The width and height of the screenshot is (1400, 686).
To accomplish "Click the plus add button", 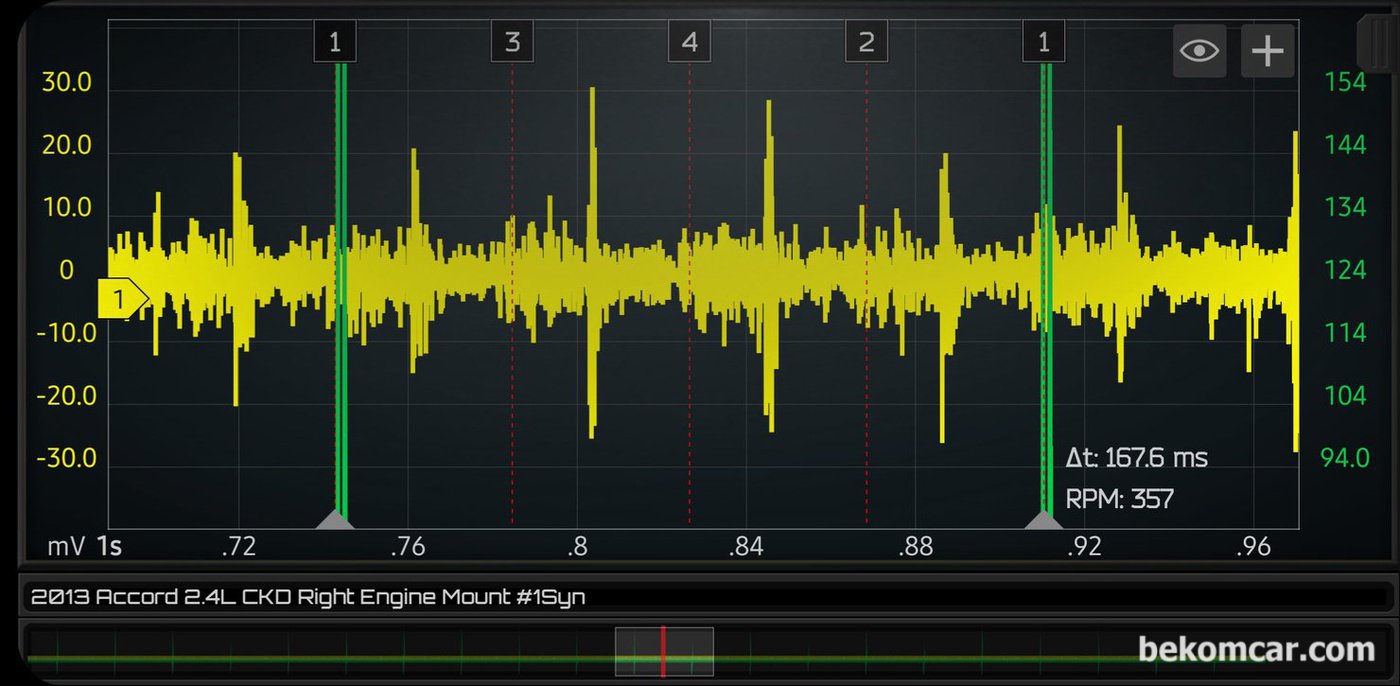I will (1268, 50).
